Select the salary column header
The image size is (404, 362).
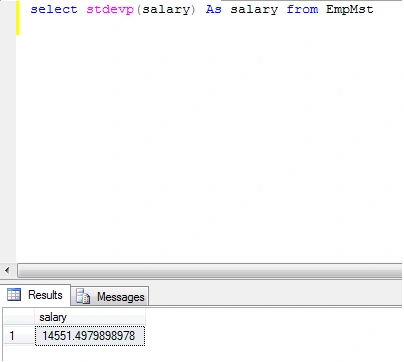pyautogui.click(x=90, y=317)
